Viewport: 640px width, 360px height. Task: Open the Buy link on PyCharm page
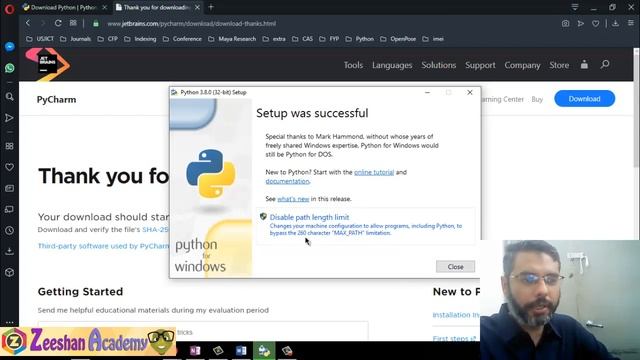(x=537, y=99)
